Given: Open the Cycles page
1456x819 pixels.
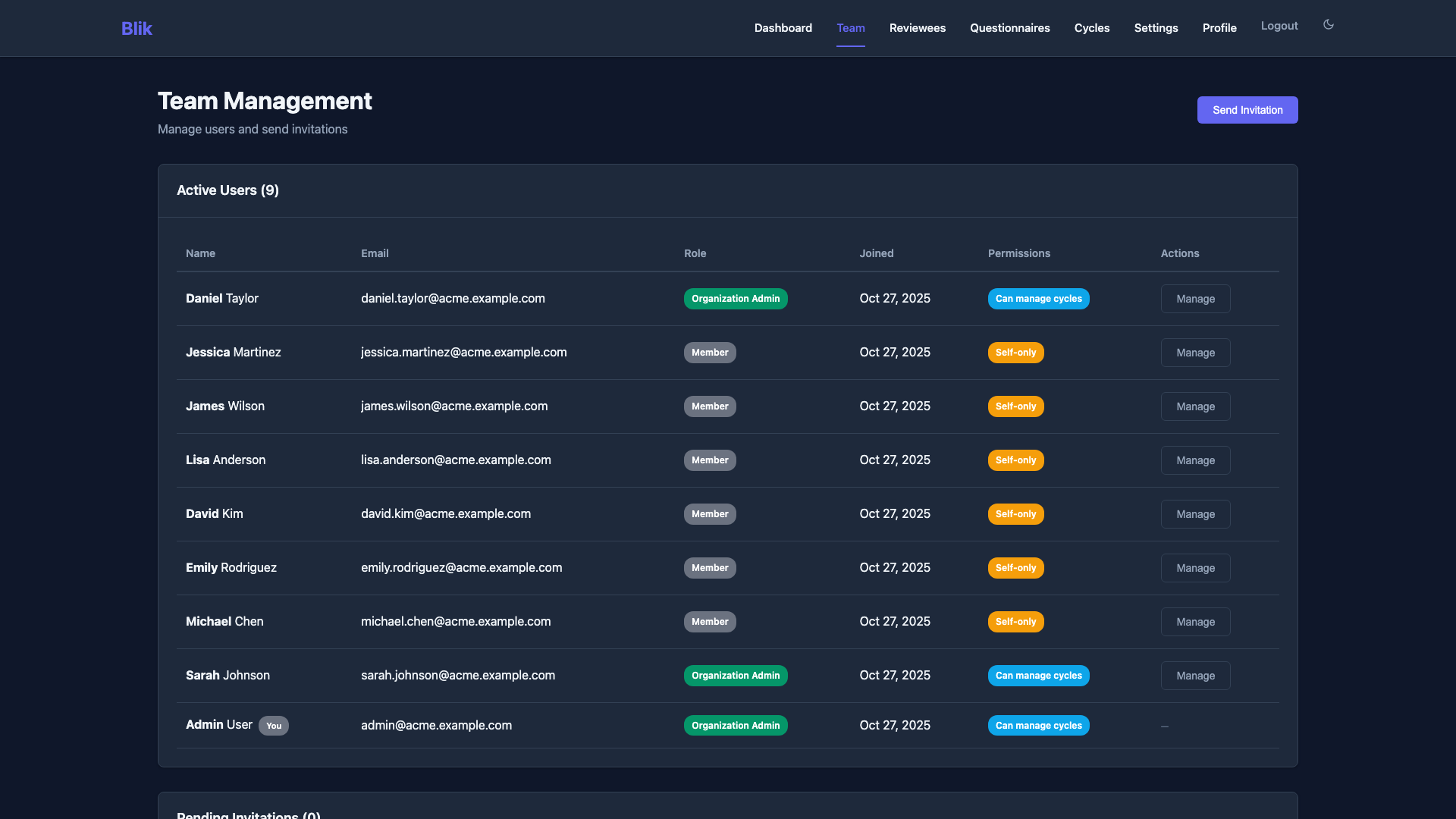Looking at the screenshot, I should coord(1092,28).
